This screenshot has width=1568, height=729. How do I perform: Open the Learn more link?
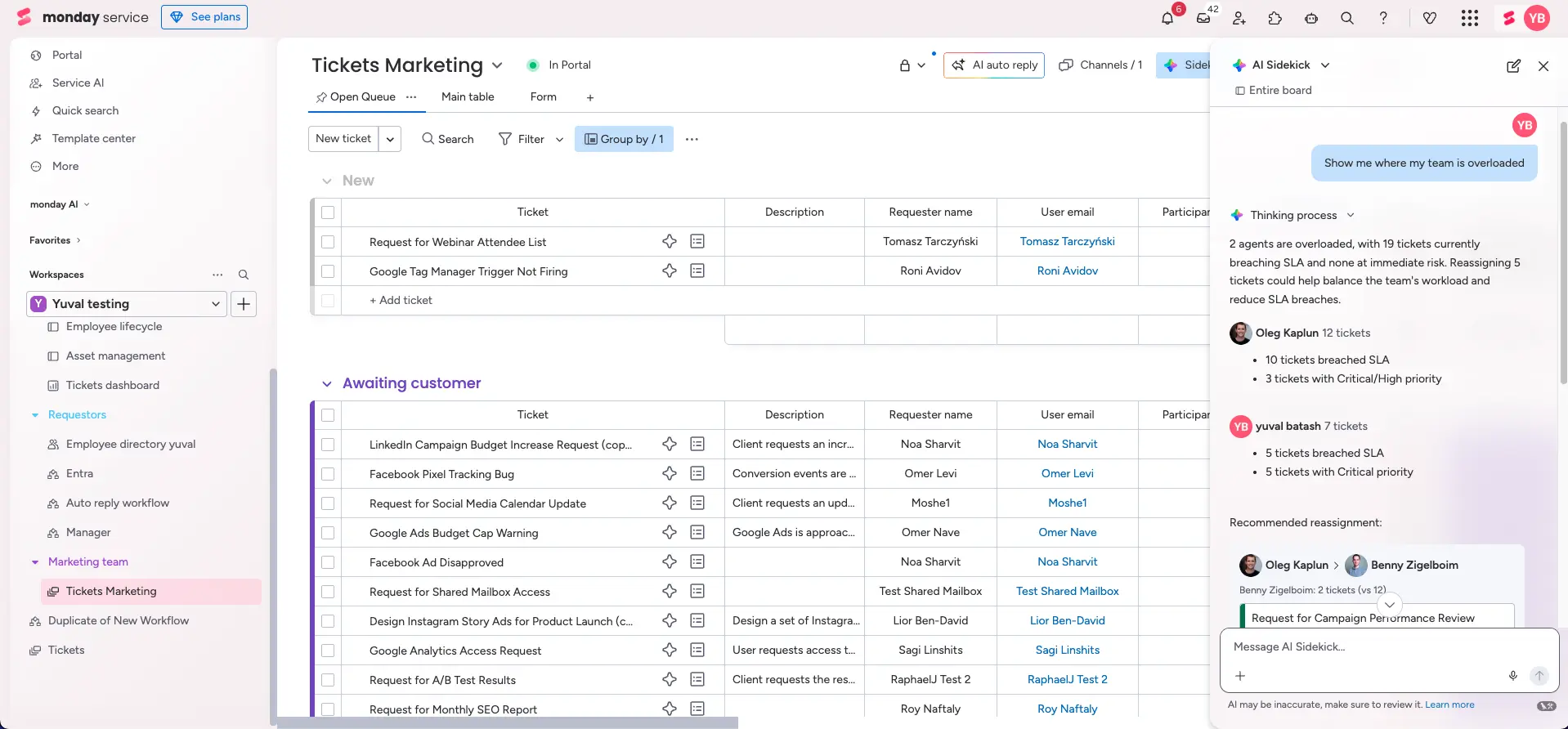(1449, 704)
